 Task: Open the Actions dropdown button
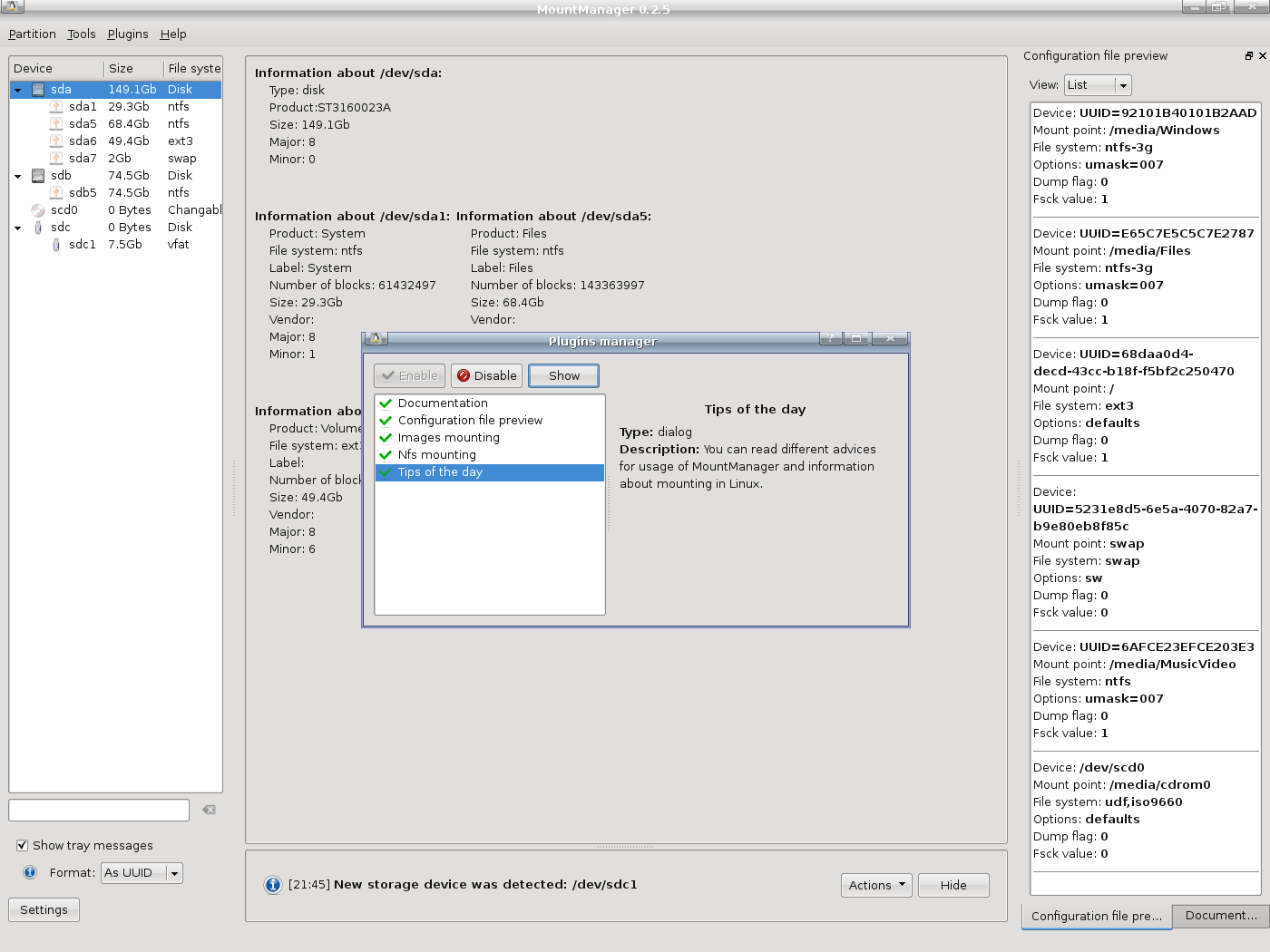tap(877, 885)
